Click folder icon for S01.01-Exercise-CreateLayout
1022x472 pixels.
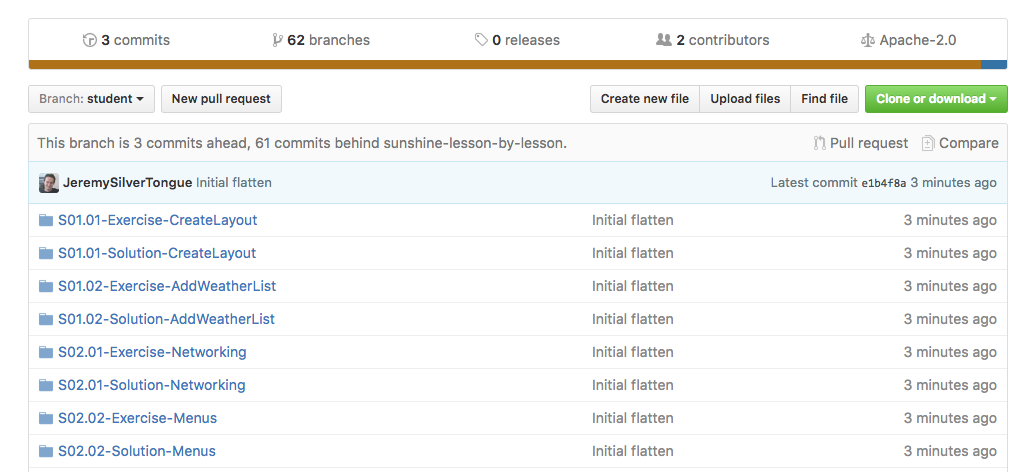click(x=46, y=220)
